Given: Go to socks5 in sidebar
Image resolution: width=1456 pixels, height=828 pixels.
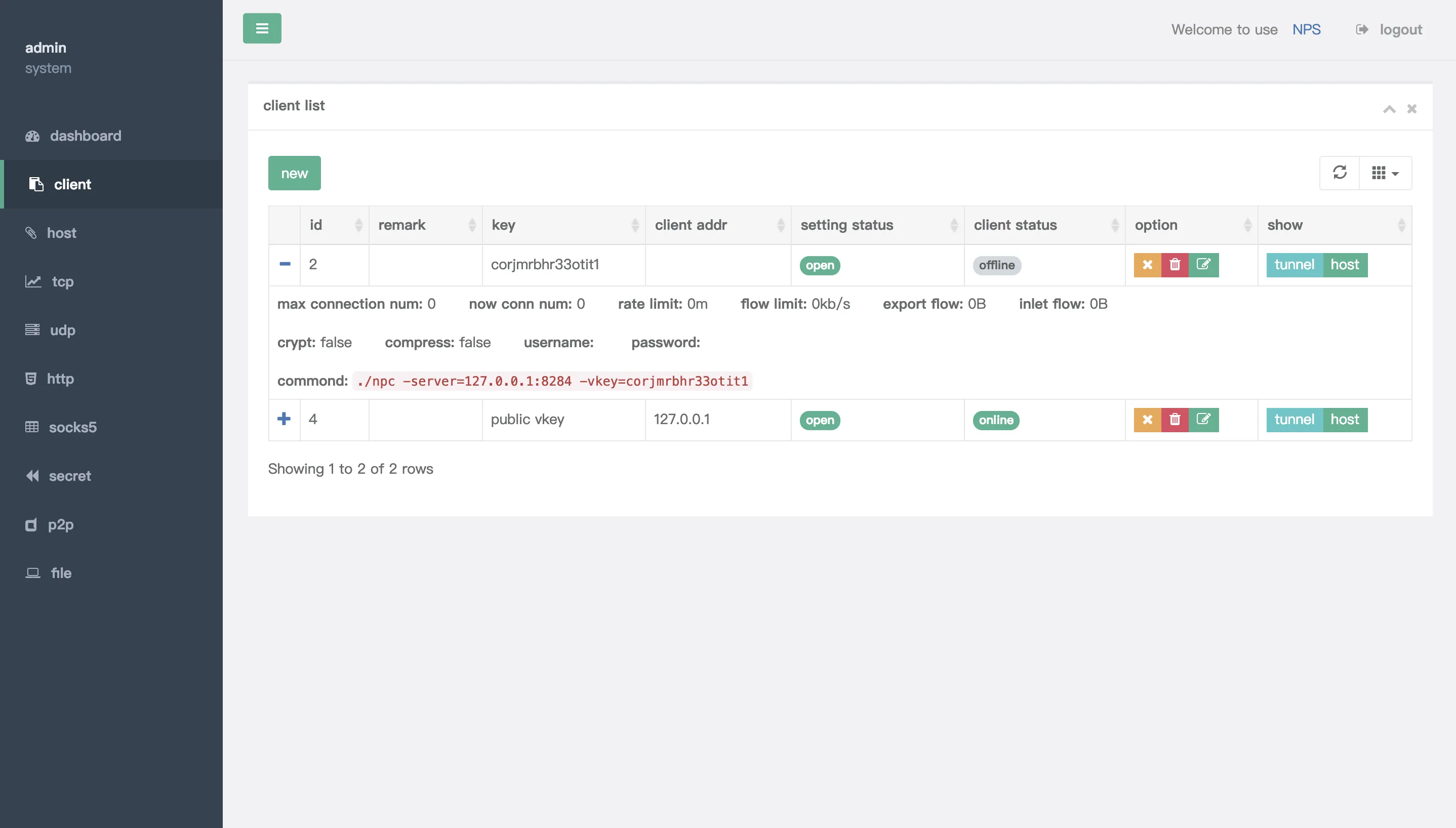Looking at the screenshot, I should click(72, 427).
